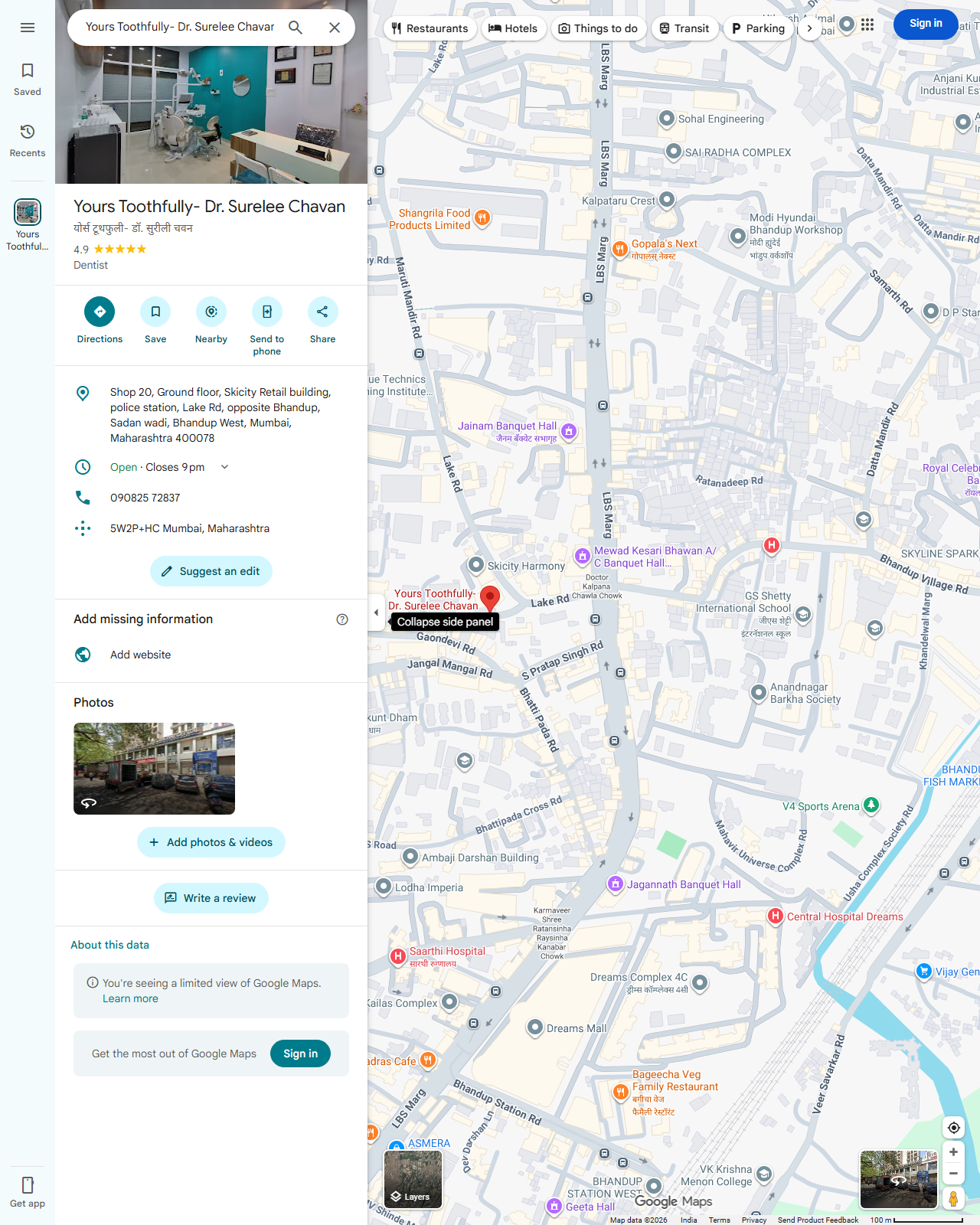
Task: Expand opening hours dropdown chevron
Action: coord(224,467)
